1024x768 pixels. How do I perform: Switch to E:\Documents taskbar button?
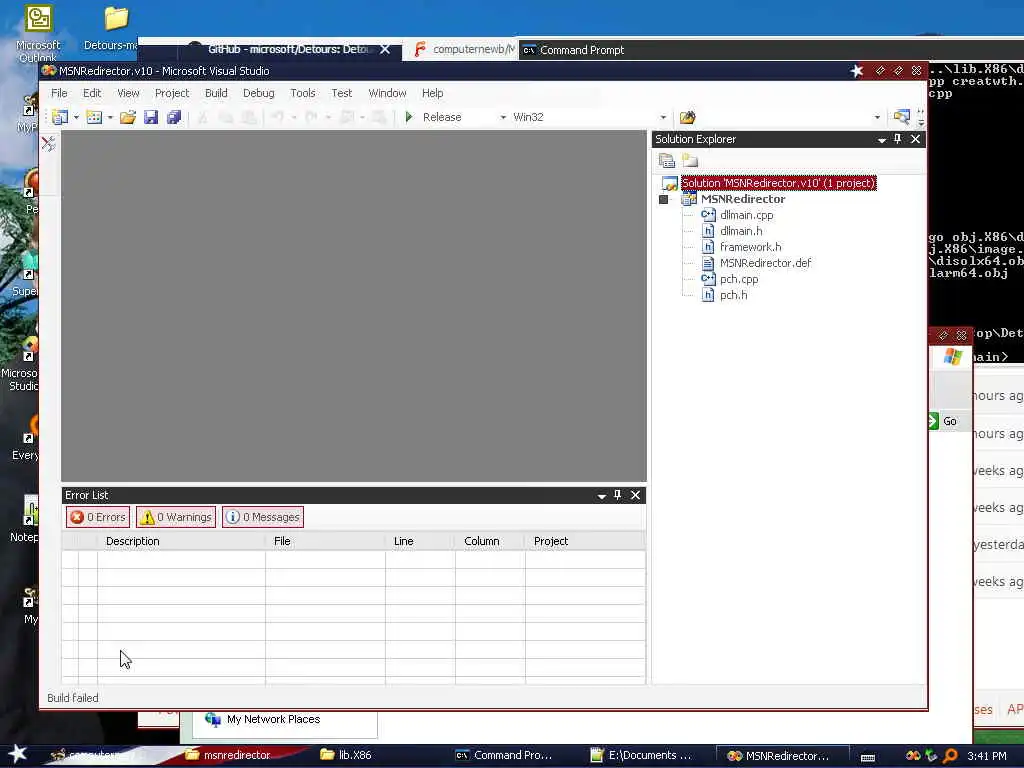pyautogui.click(x=641, y=755)
